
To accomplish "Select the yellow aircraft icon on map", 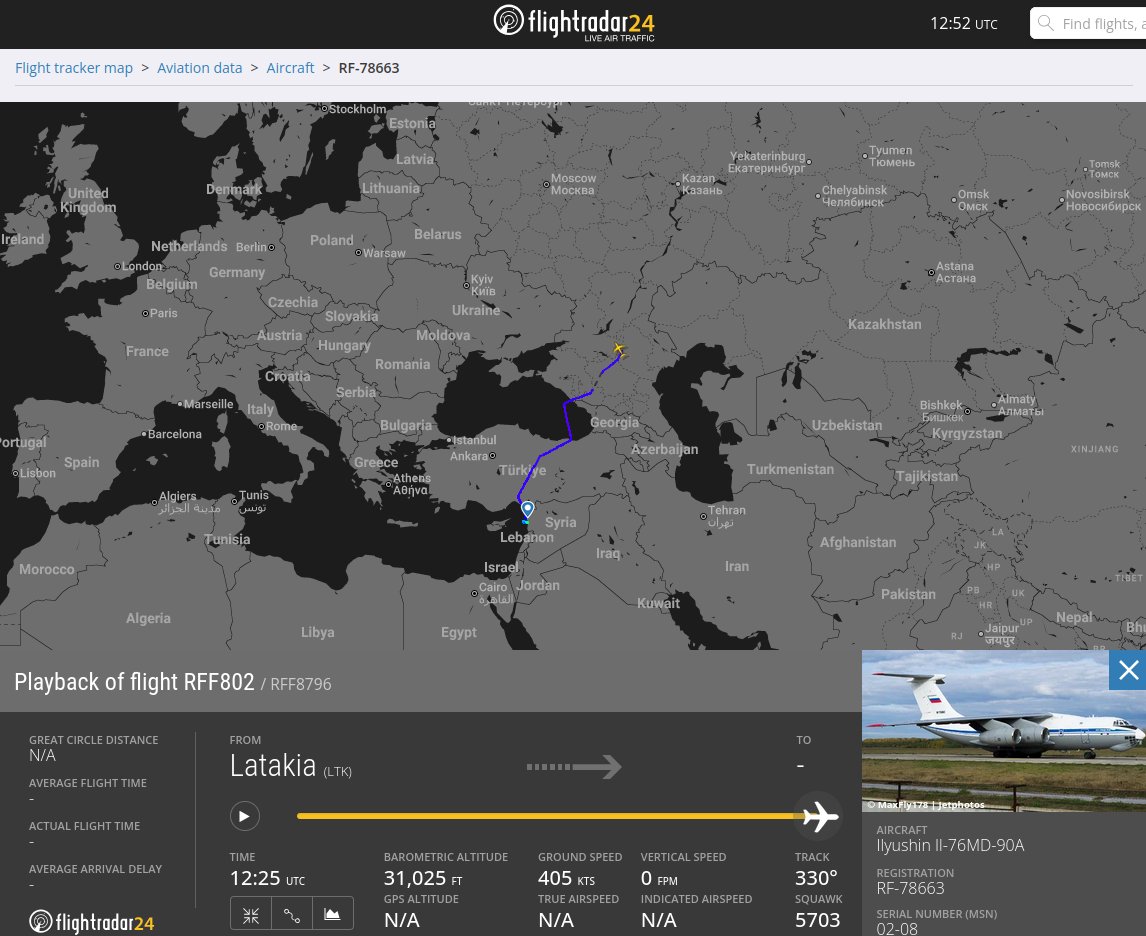I will click(619, 349).
